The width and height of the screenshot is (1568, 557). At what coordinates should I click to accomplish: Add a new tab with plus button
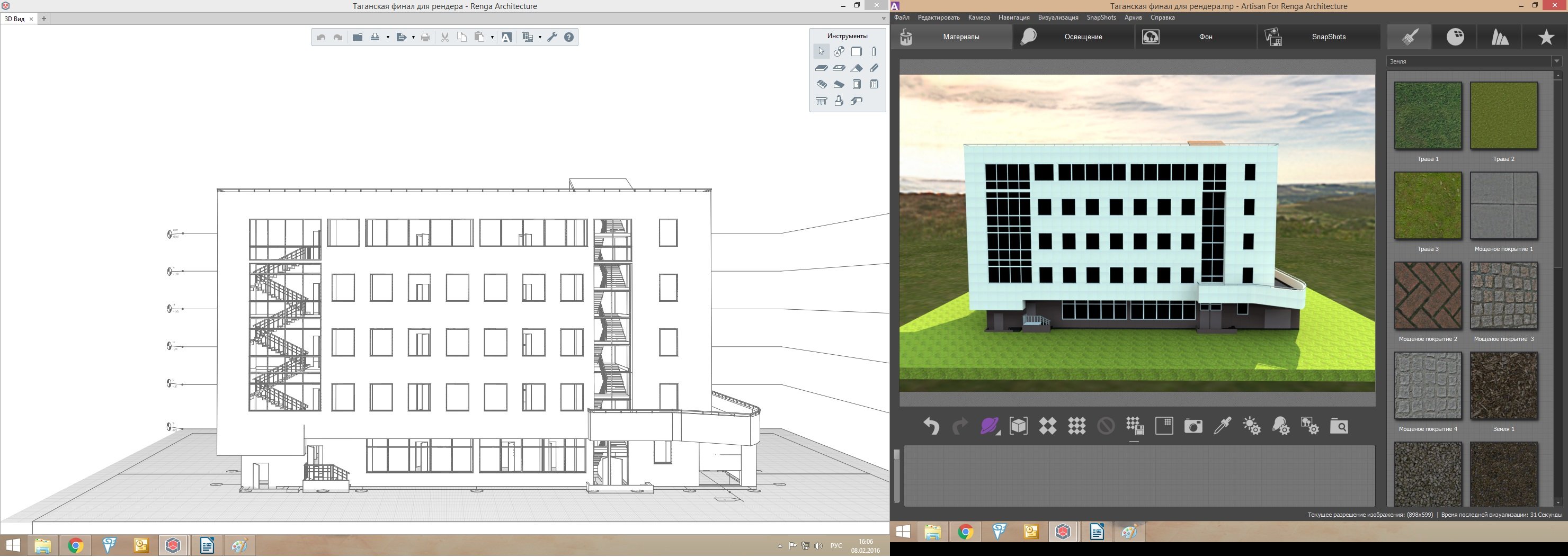tap(44, 19)
